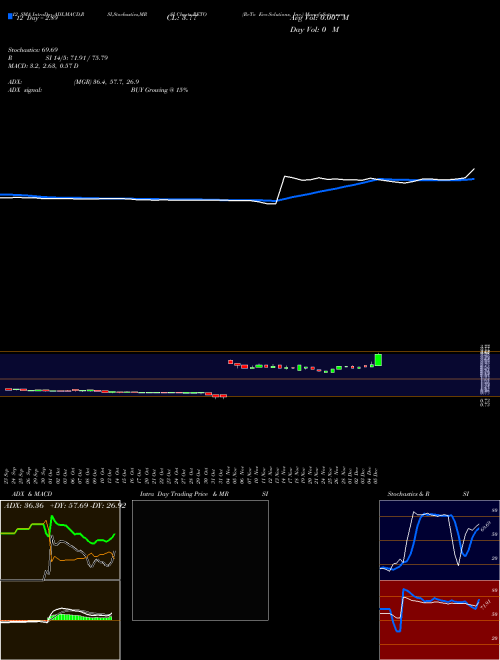Click the 'ADX: 36.86 +DY: 57.69 -DY: 26.92' header
This screenshot has width=500, height=660.
(x=65, y=506)
